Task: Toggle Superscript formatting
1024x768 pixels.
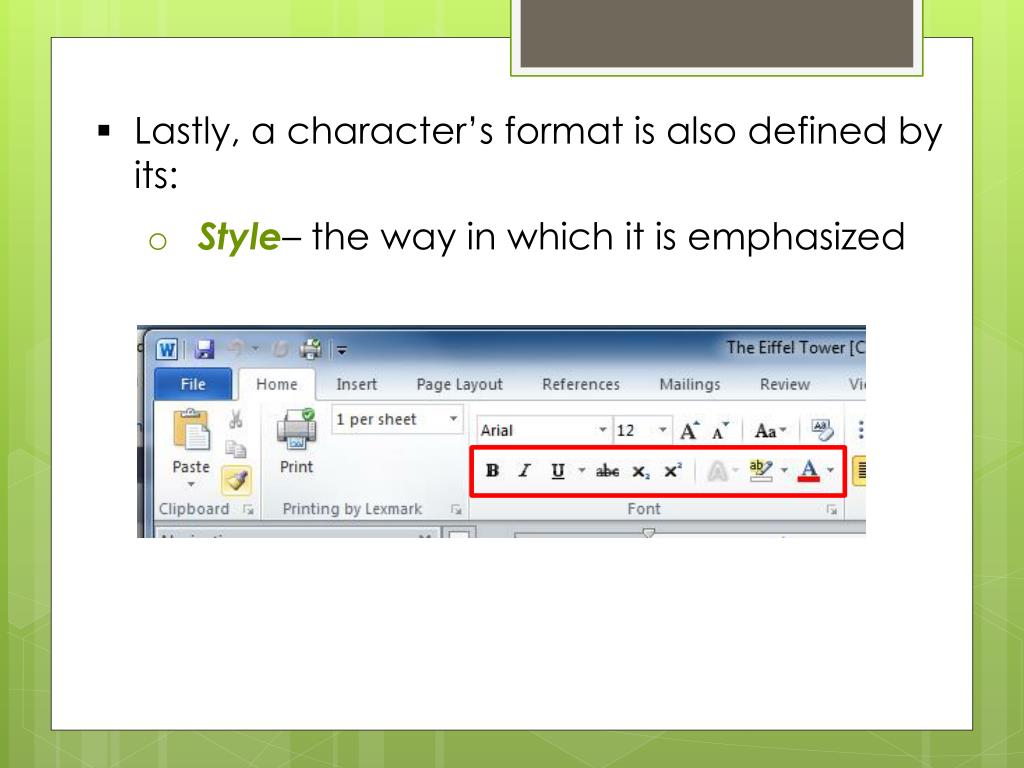Action: (x=673, y=470)
